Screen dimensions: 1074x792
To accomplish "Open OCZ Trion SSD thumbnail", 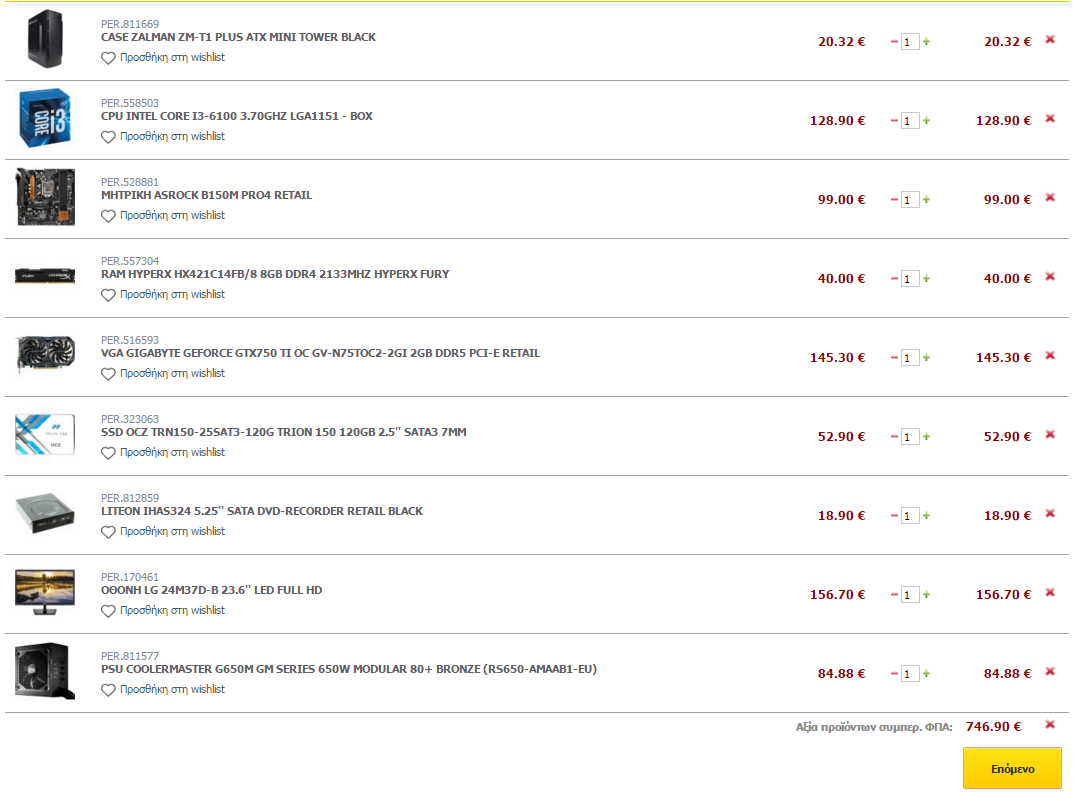I will 45,434.
